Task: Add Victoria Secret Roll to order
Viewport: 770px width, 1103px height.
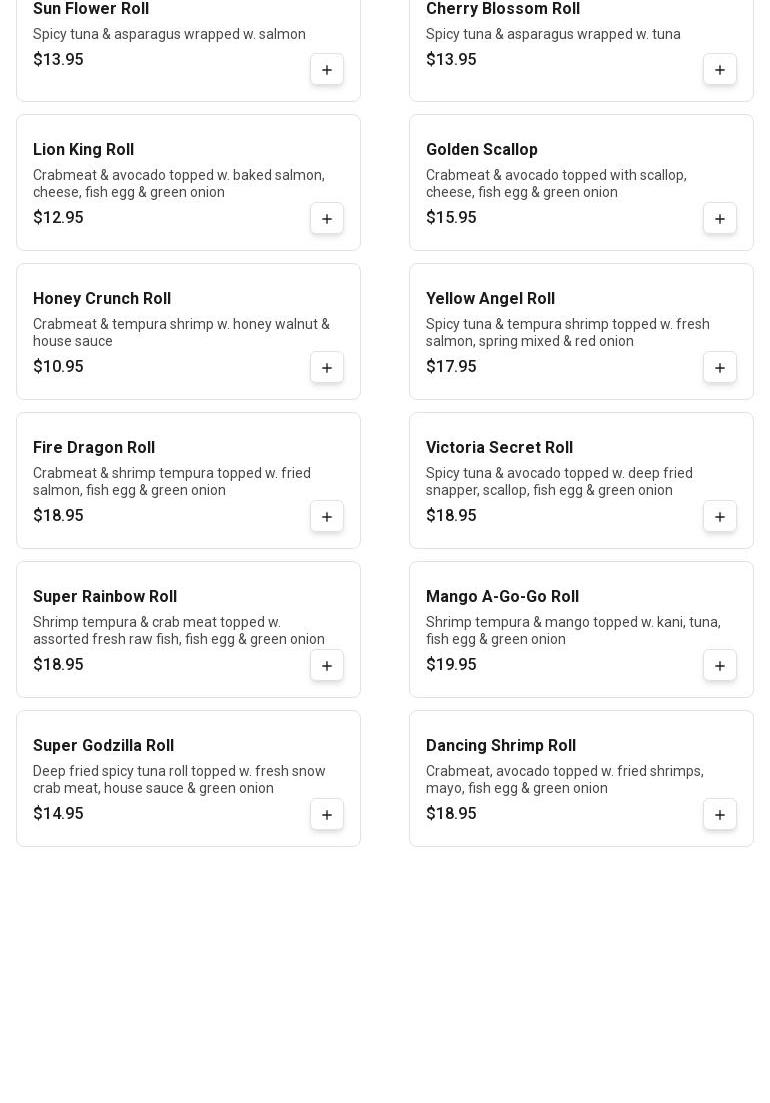Action: point(720,517)
